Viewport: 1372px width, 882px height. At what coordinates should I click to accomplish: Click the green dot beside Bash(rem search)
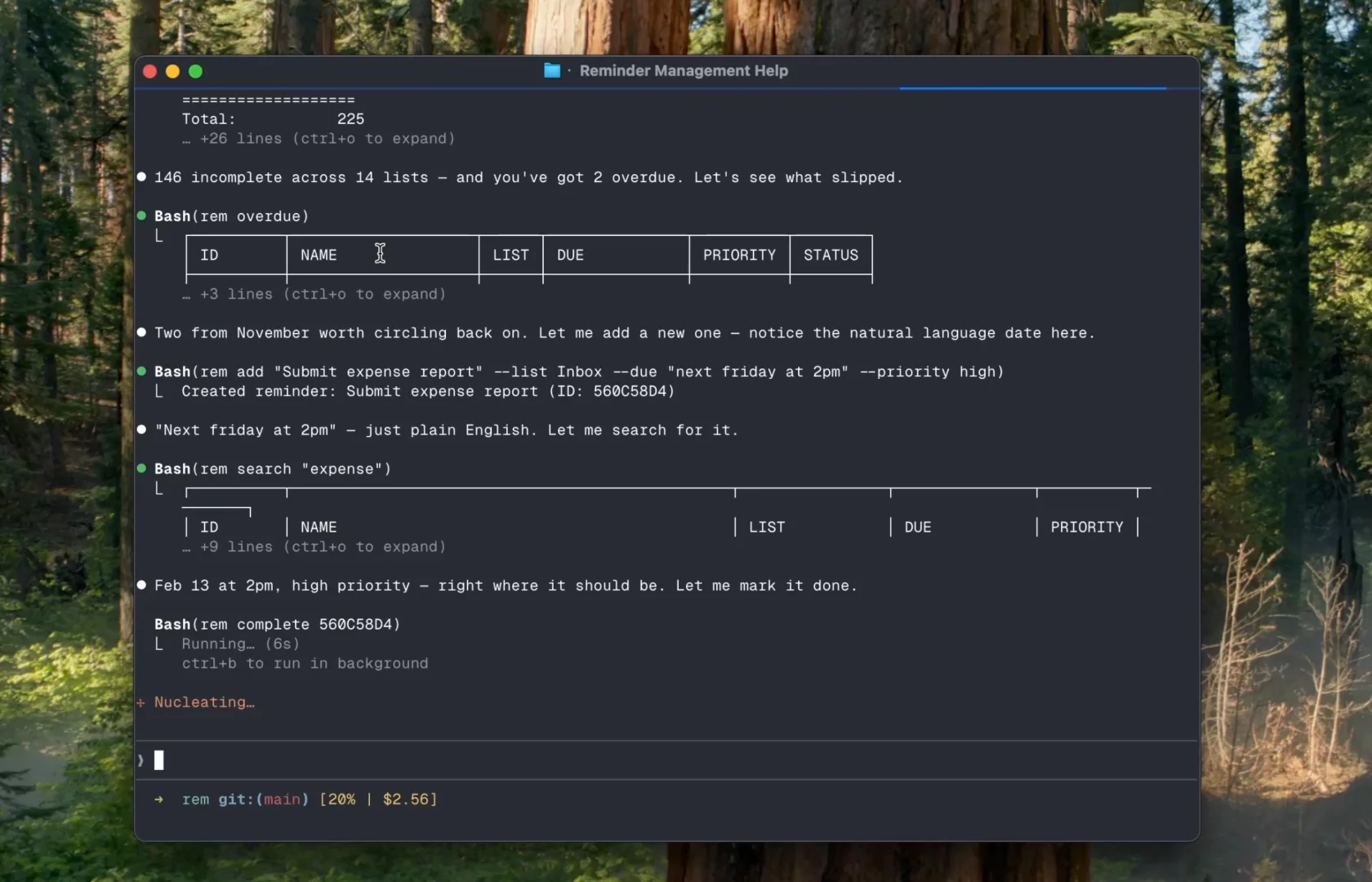click(141, 468)
